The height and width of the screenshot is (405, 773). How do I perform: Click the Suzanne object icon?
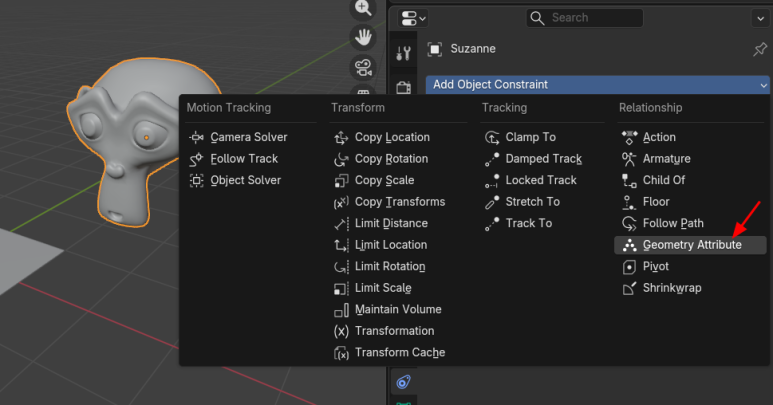tap(435, 49)
